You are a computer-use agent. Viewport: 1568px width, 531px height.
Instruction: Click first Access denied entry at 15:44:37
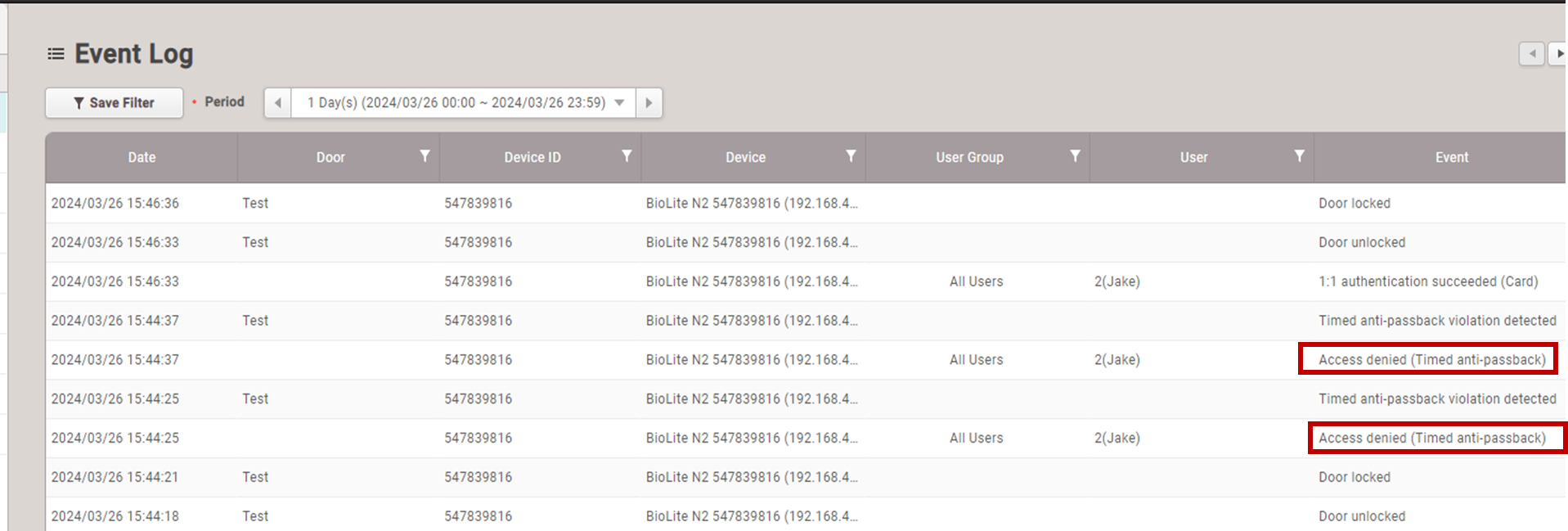(x=1431, y=360)
